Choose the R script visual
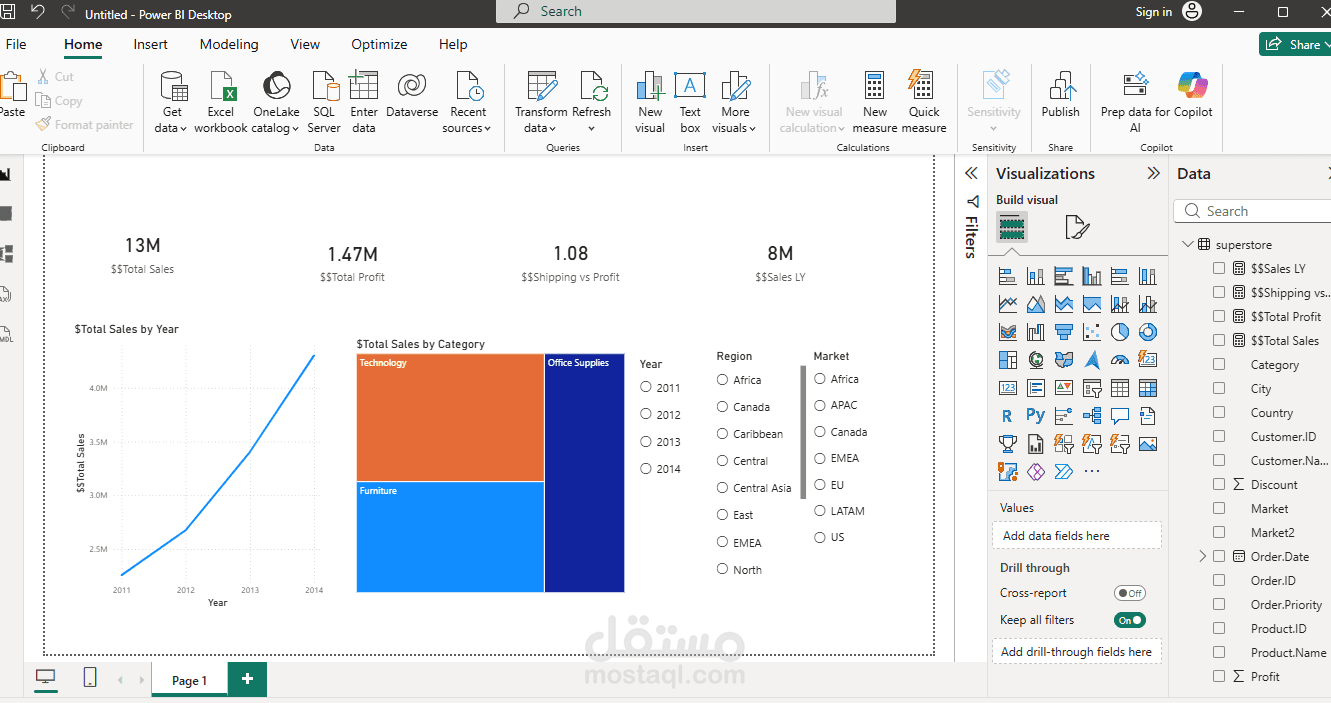 point(1007,415)
